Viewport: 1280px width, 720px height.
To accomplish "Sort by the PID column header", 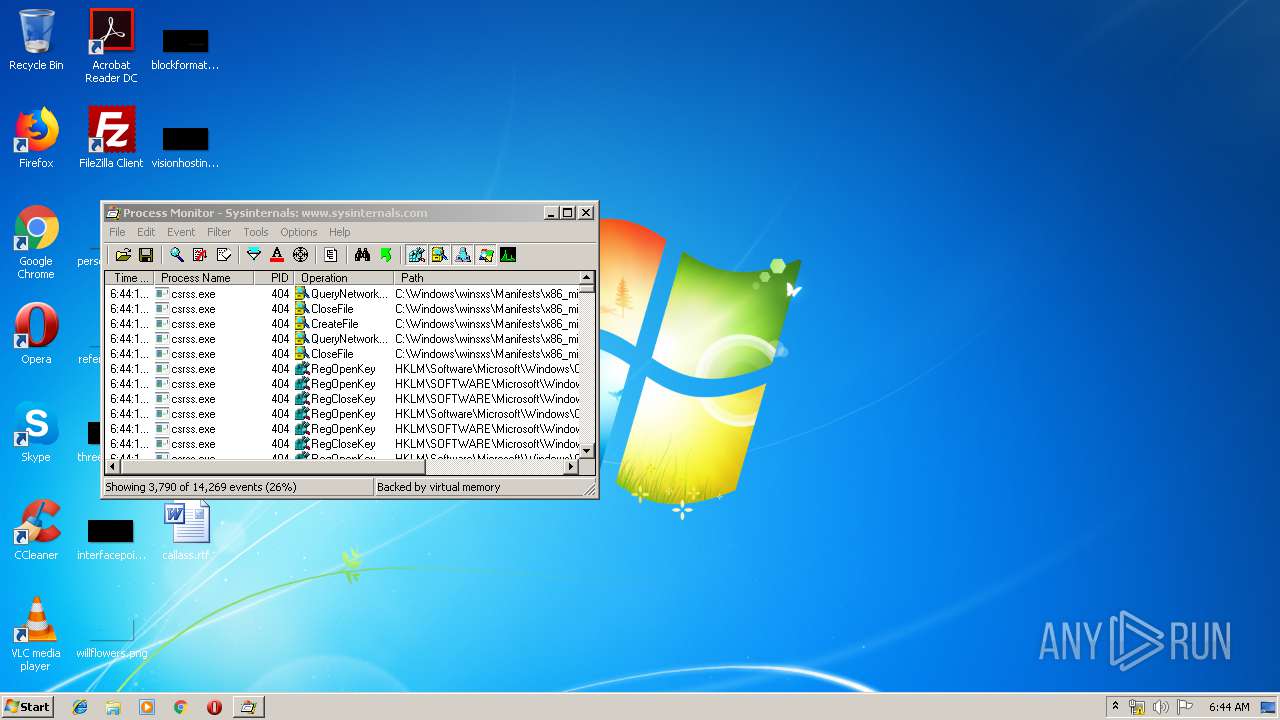I will coord(274,278).
